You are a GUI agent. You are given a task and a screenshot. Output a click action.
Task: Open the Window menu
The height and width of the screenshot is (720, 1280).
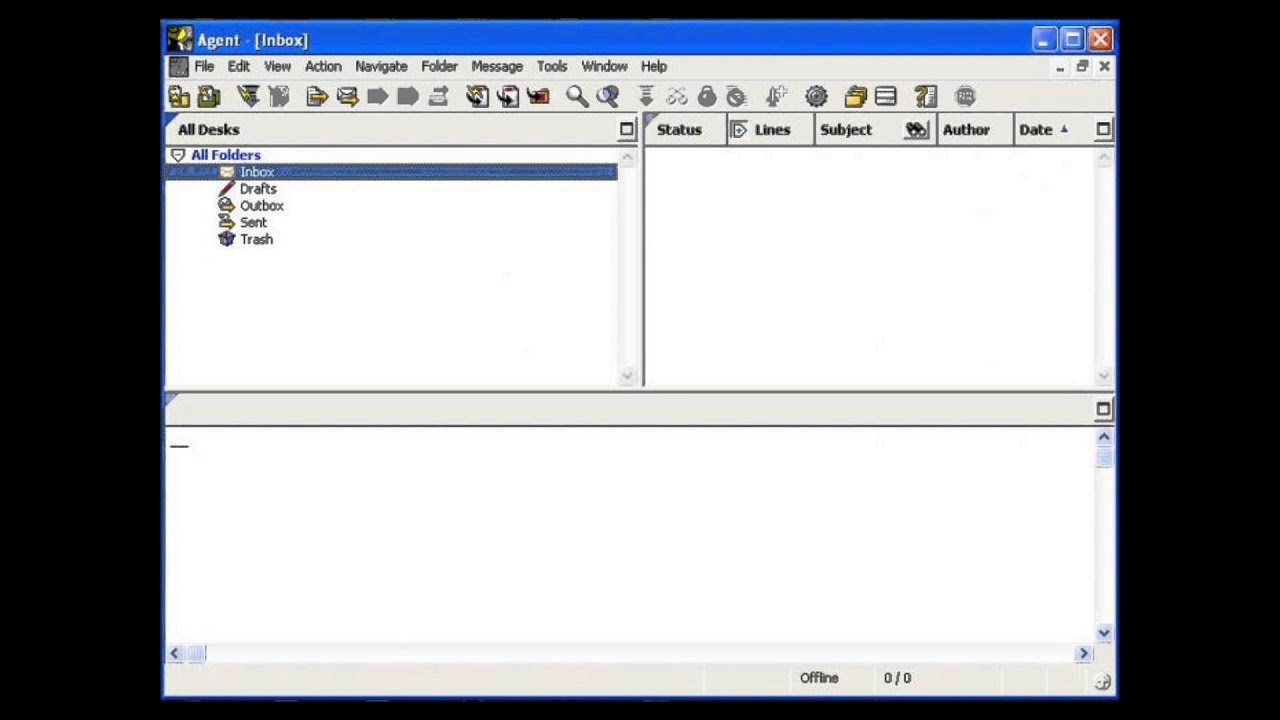coord(604,66)
